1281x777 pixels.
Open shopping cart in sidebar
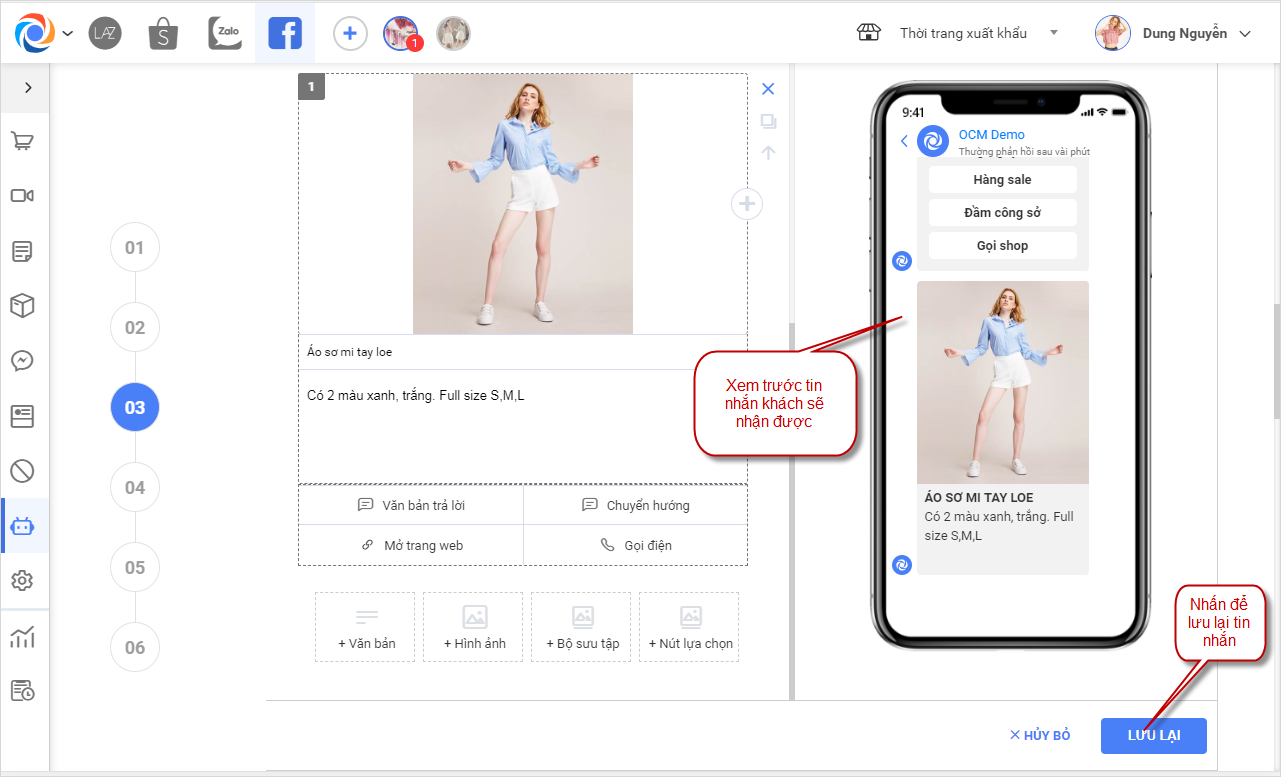coord(23,141)
